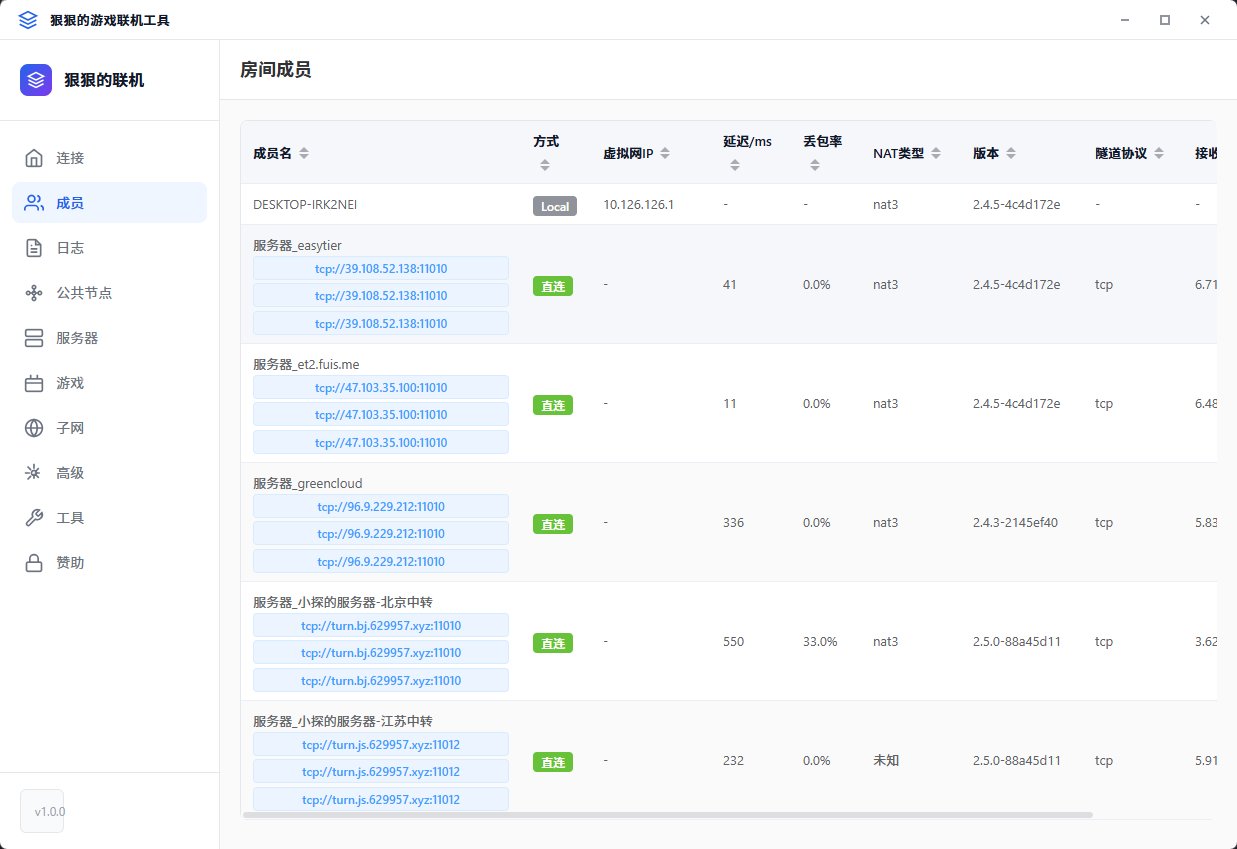Sort by 延迟/ms column arrows
Screen dimensions: 1237x849
pyautogui.click(x=735, y=165)
